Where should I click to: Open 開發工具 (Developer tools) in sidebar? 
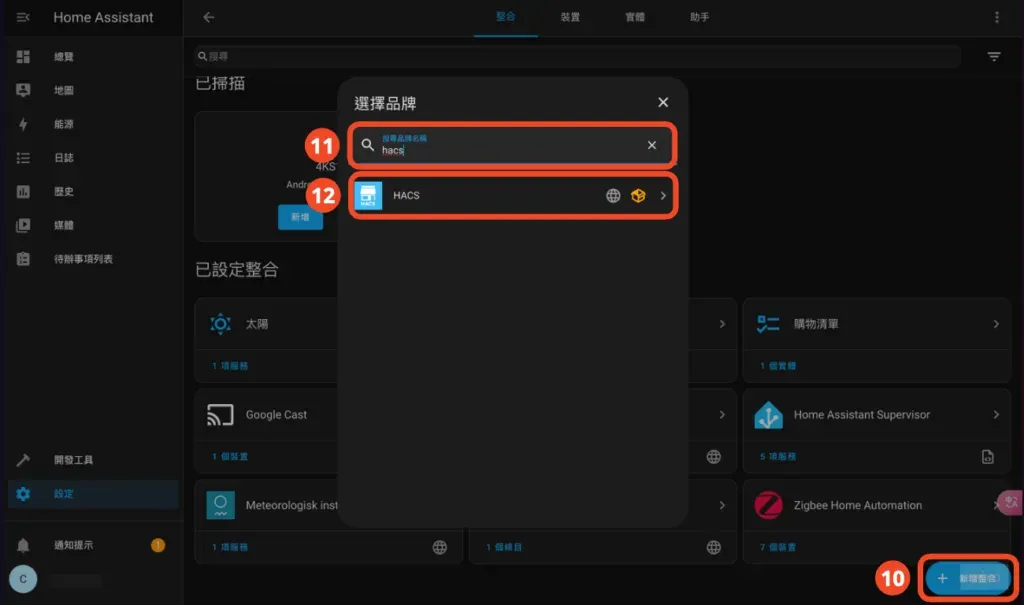(x=22, y=460)
